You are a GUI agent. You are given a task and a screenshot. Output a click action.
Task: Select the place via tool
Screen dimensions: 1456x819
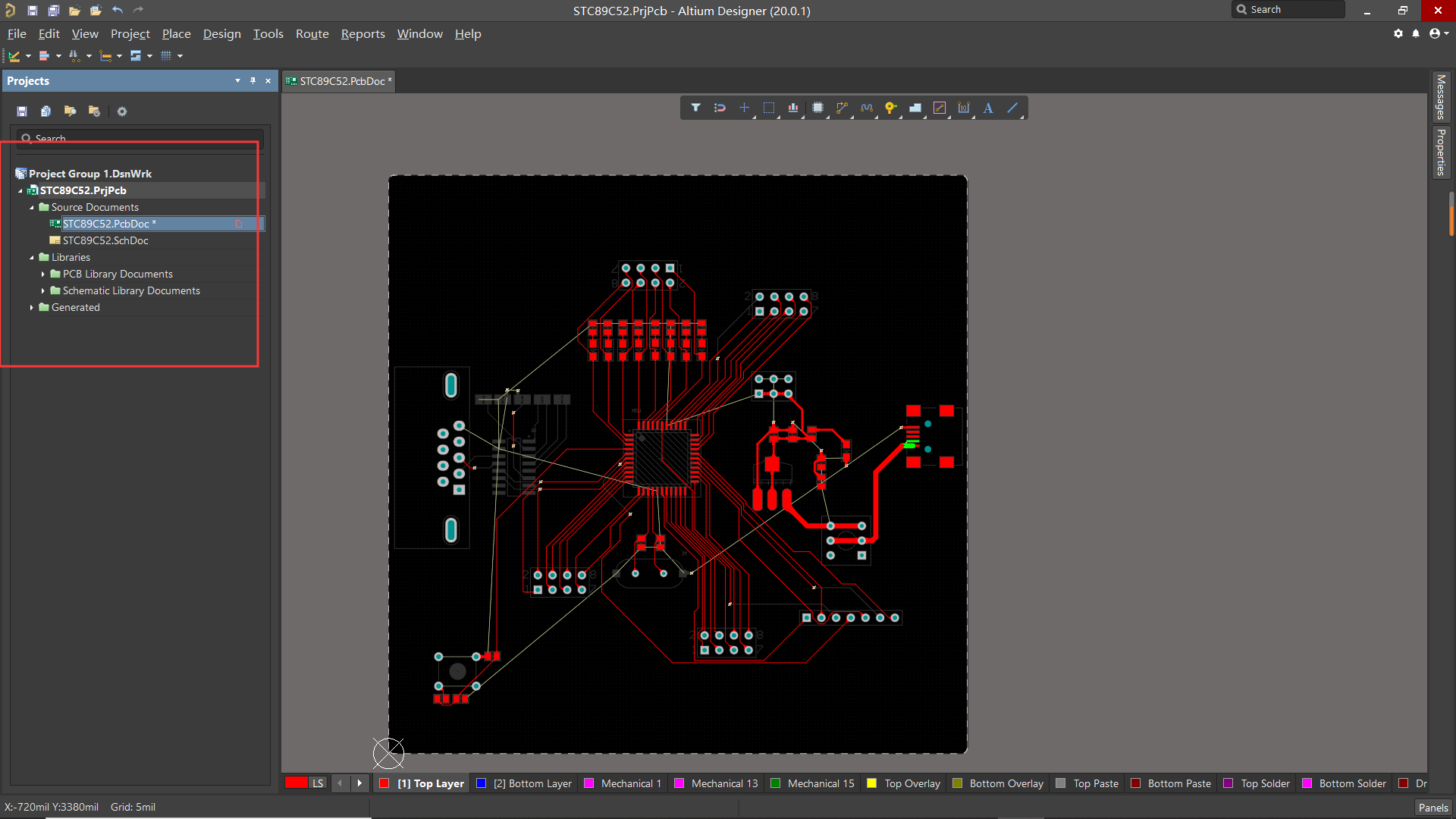coord(891,108)
